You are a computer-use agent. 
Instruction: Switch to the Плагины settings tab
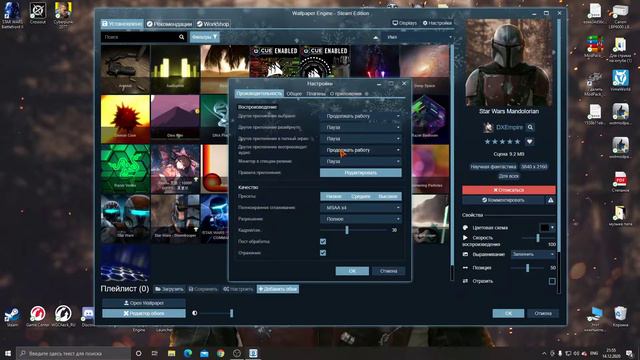click(x=316, y=93)
